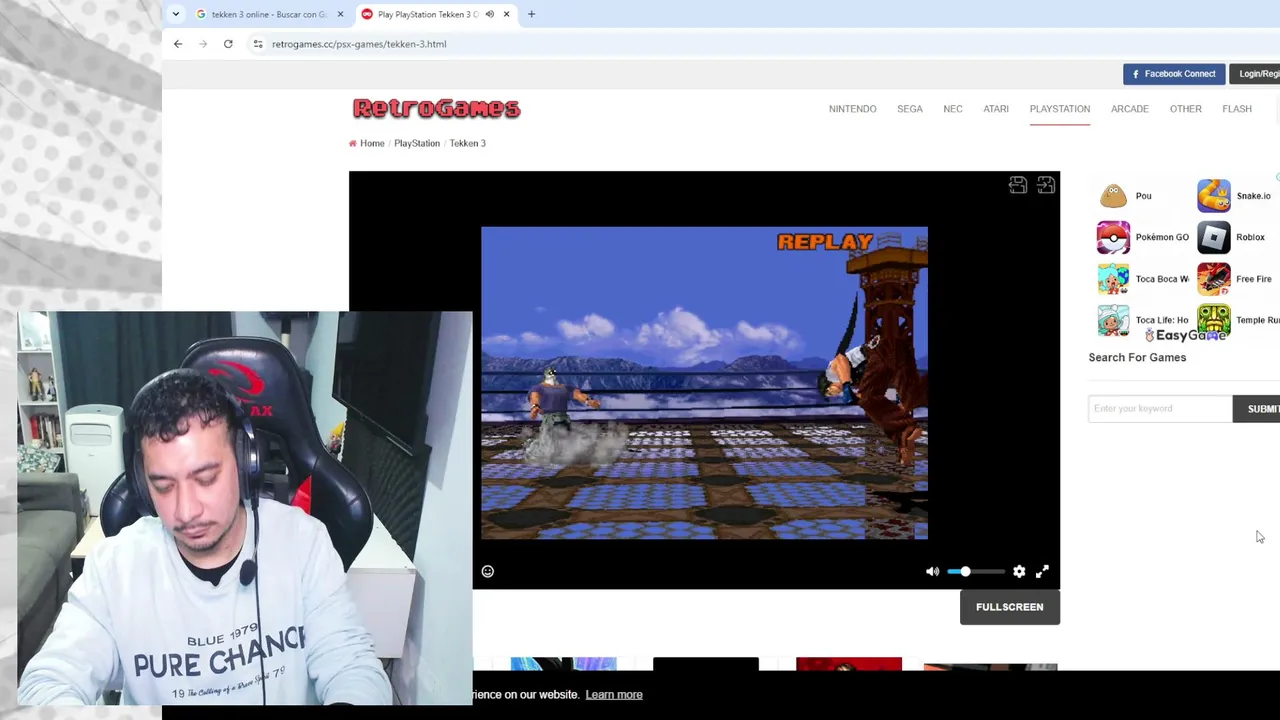
Task: Click the FULLSCREEN button
Action: pos(1010,607)
